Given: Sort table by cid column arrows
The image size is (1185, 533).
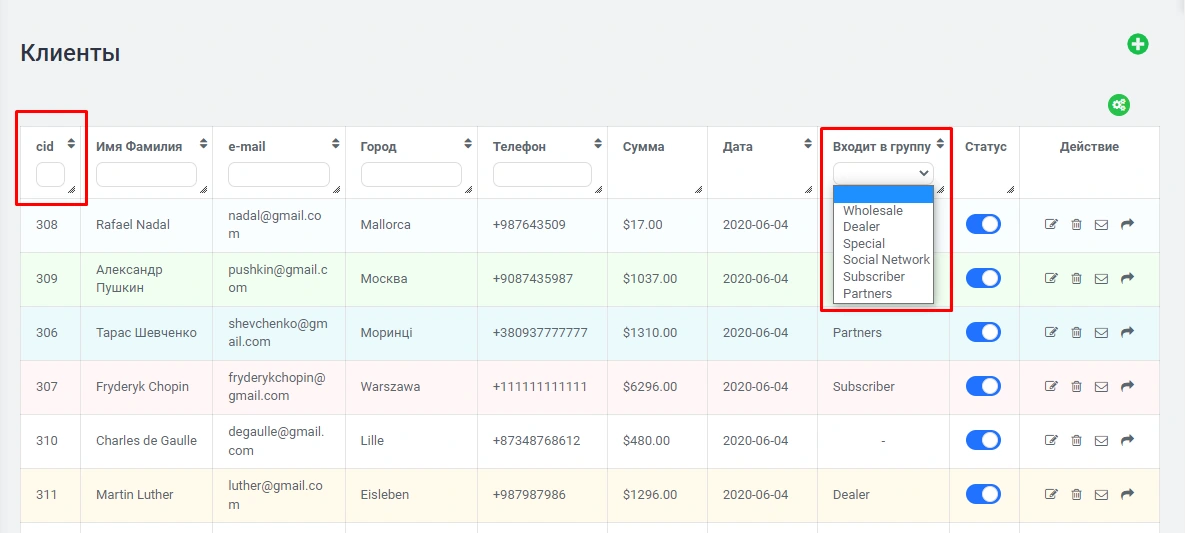Looking at the screenshot, I should coord(70,146).
